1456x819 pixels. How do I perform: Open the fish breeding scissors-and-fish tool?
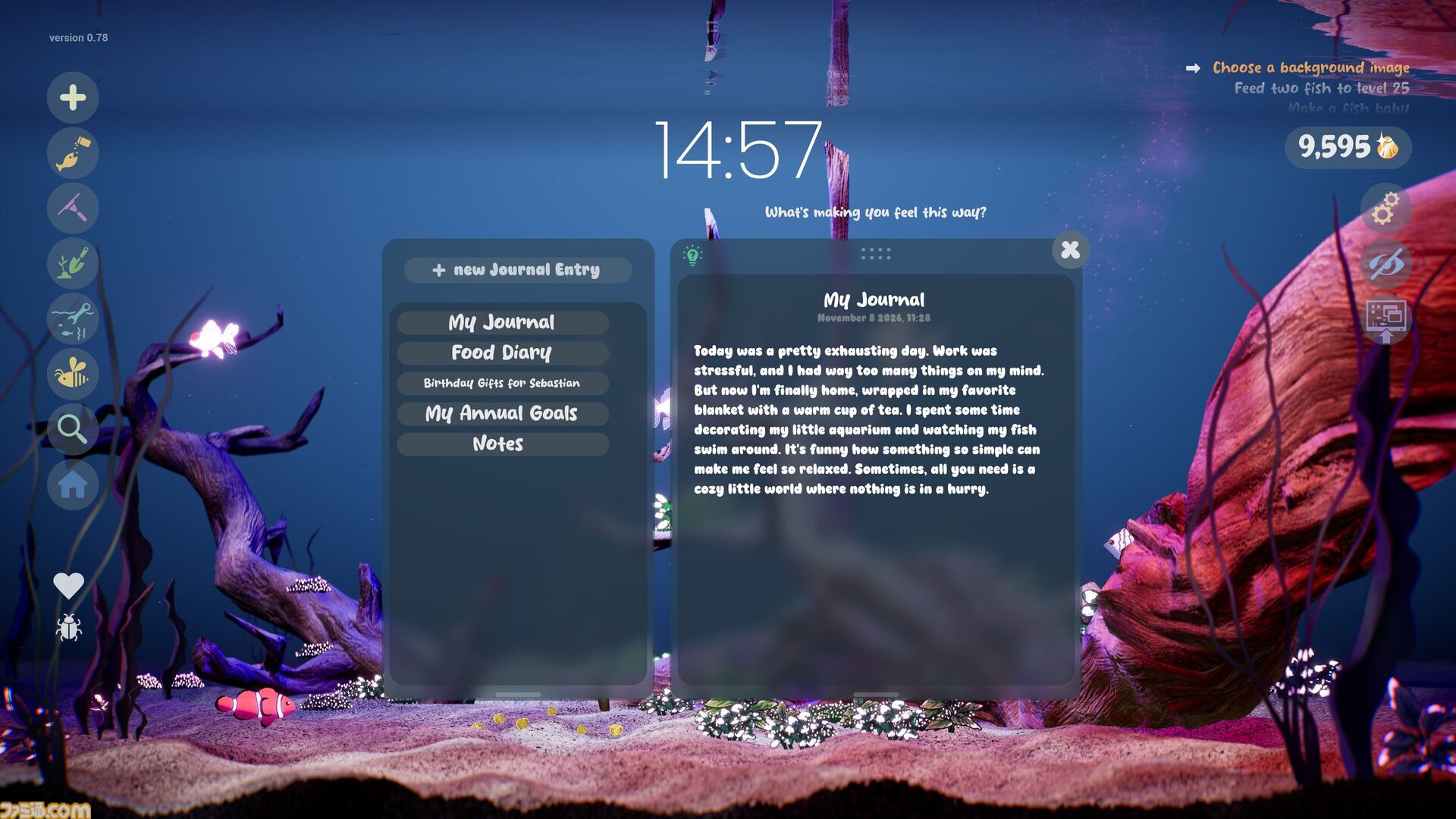click(73, 318)
